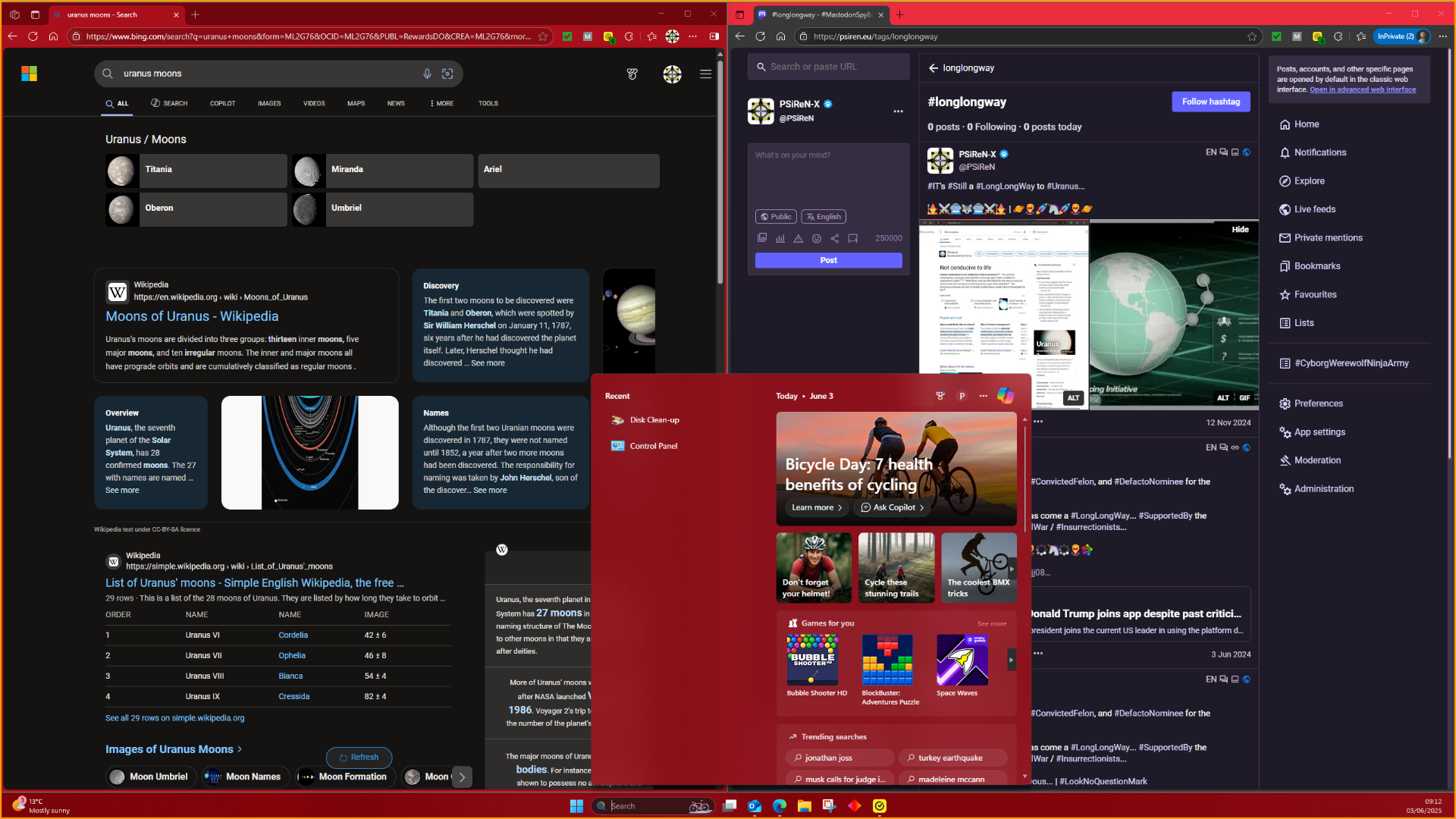Click the turkey earthquake trending search
Screen dimensions: 1456x819
coord(952,758)
